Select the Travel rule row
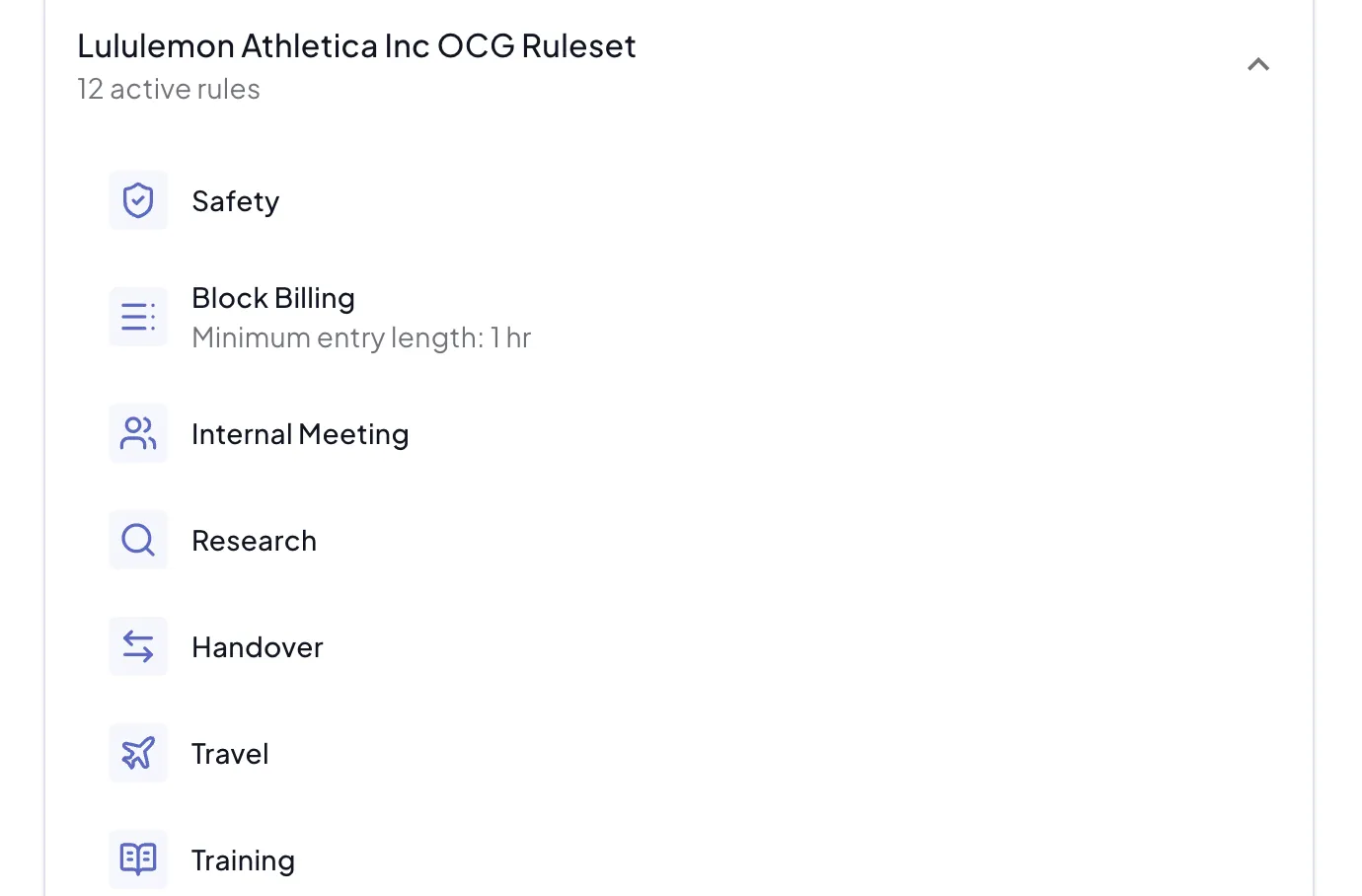The height and width of the screenshot is (896, 1362). pos(230,752)
